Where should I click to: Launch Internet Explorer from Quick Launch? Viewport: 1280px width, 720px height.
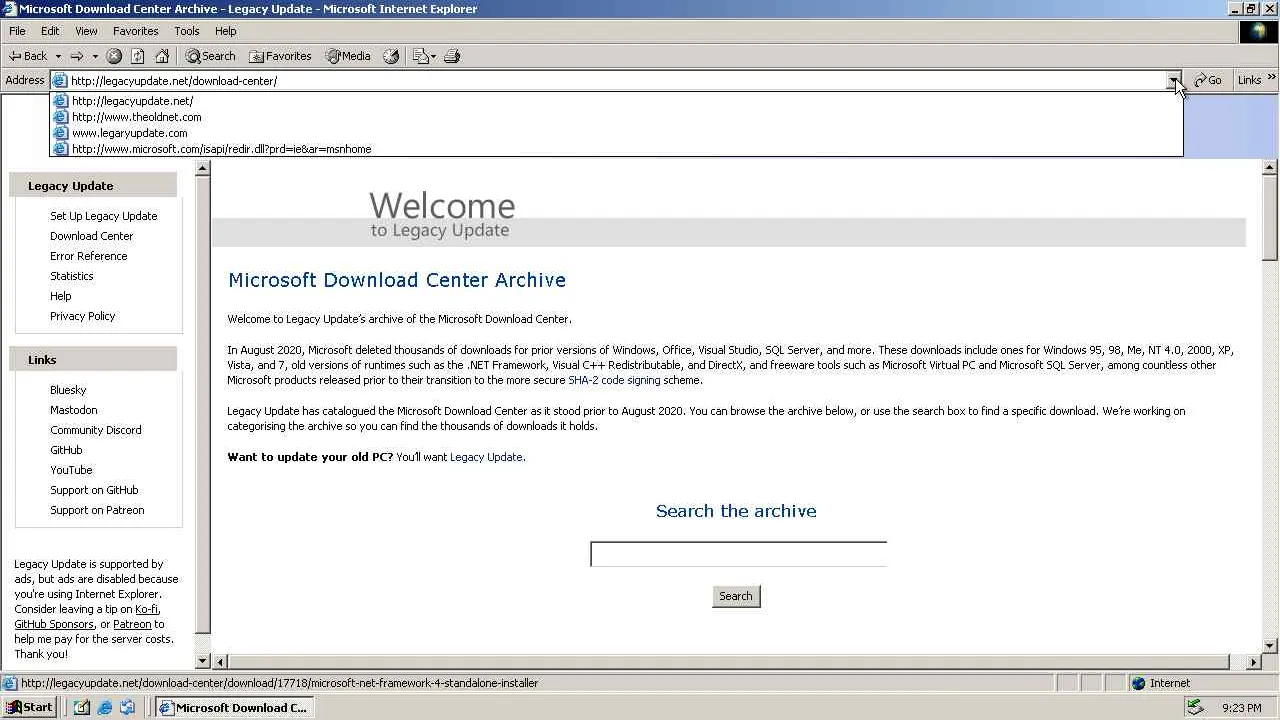[x=104, y=707]
